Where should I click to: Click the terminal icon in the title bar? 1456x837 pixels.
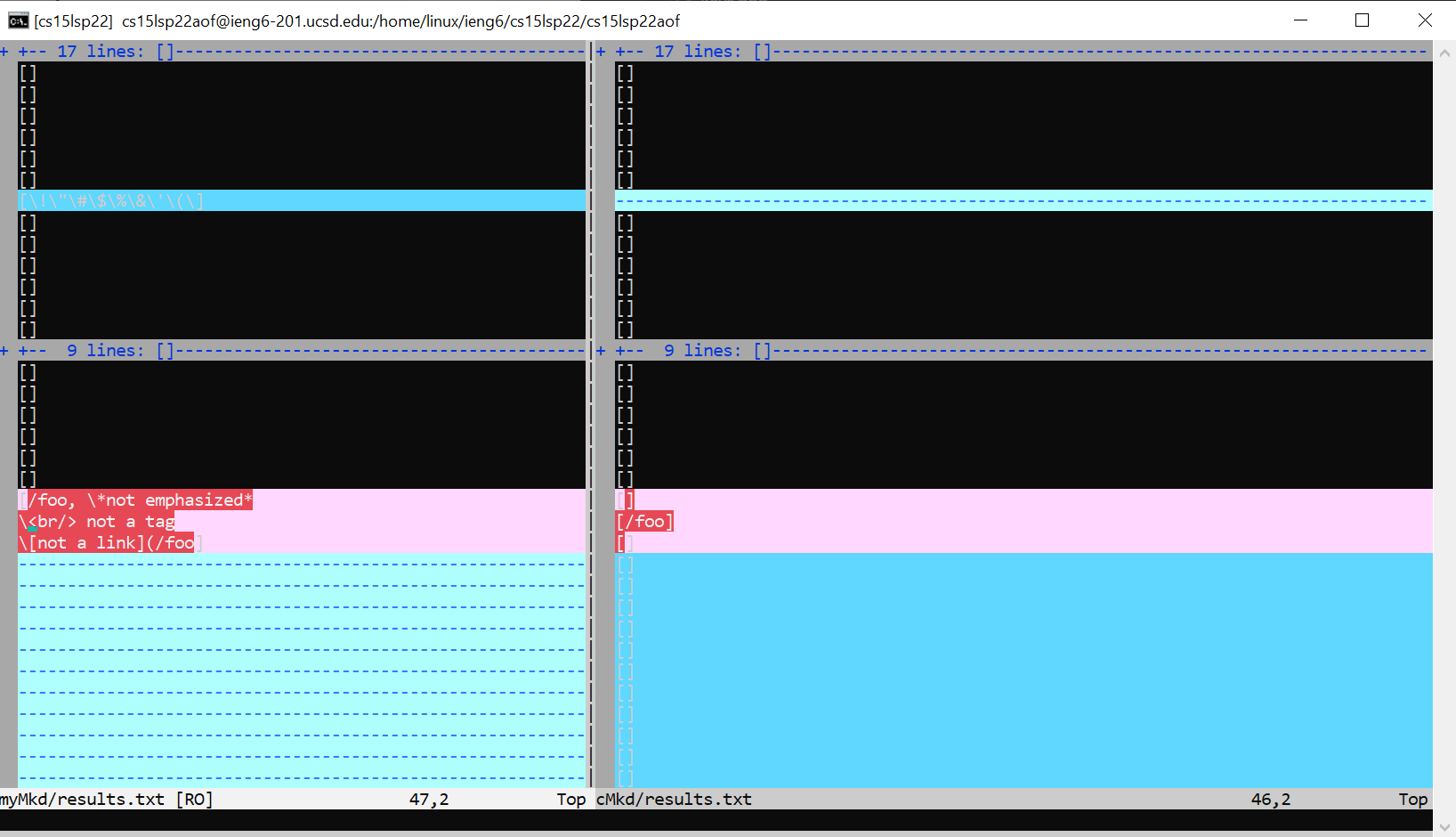pos(18,20)
